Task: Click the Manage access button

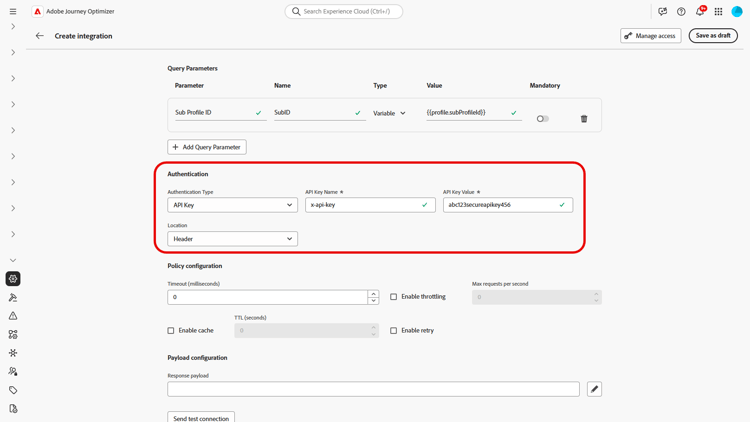Action: (x=650, y=36)
